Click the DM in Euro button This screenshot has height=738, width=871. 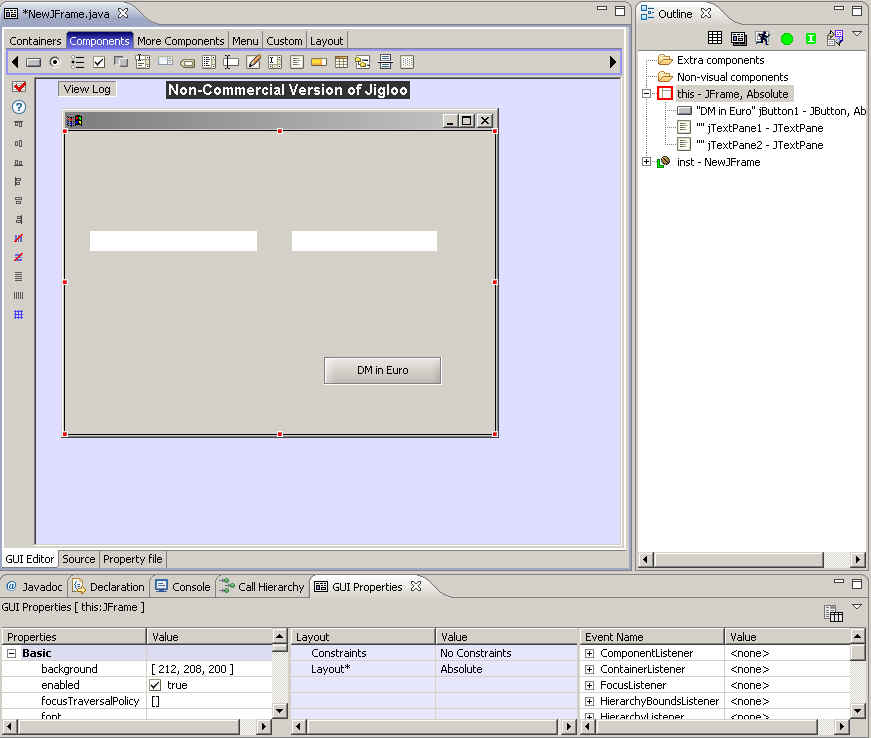click(x=383, y=370)
